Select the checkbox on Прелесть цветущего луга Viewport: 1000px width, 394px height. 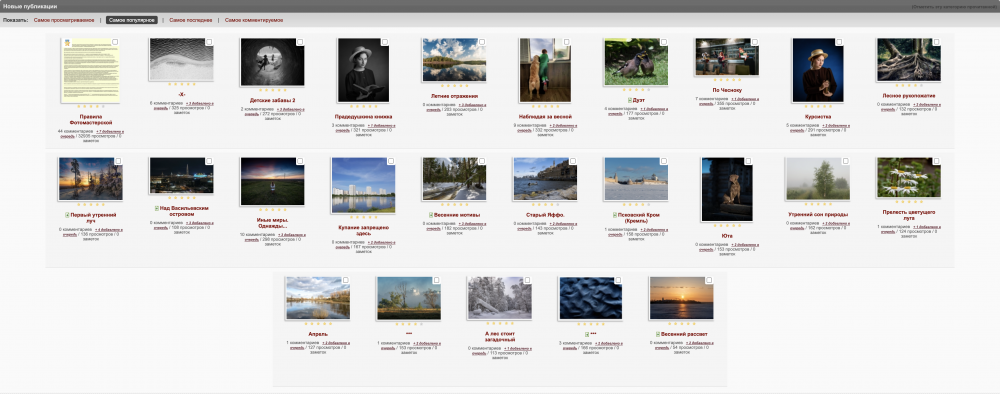[936, 161]
